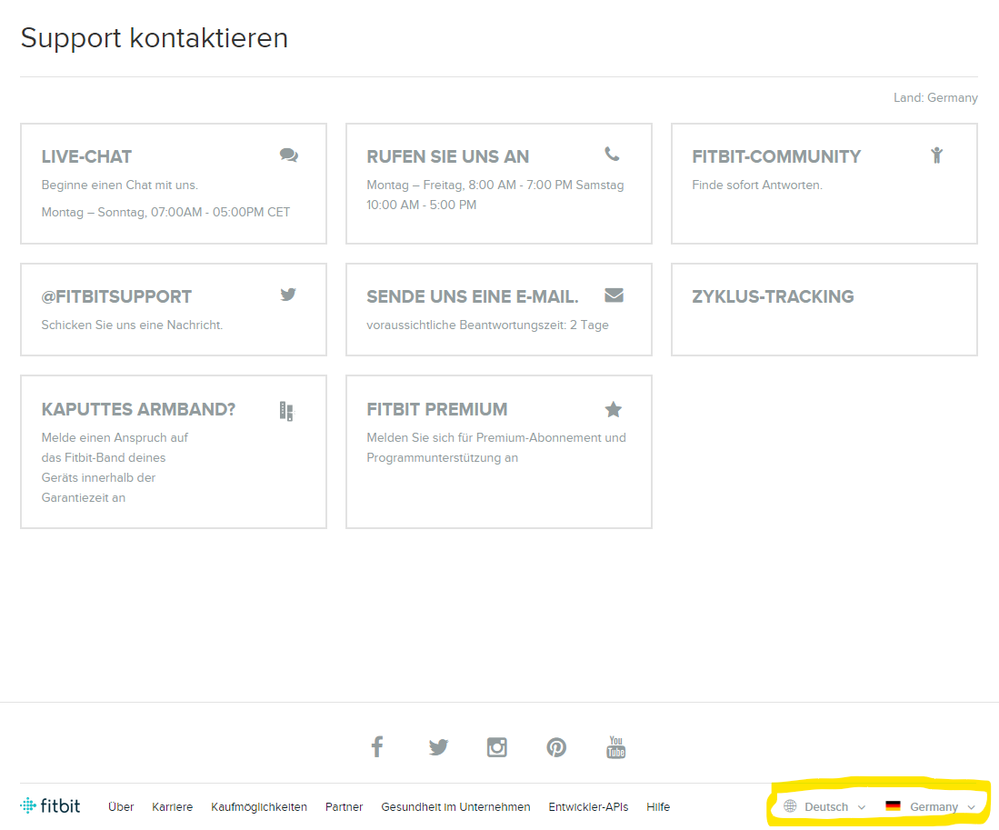Select RUFEN SIE UNS AN heading

click(448, 157)
